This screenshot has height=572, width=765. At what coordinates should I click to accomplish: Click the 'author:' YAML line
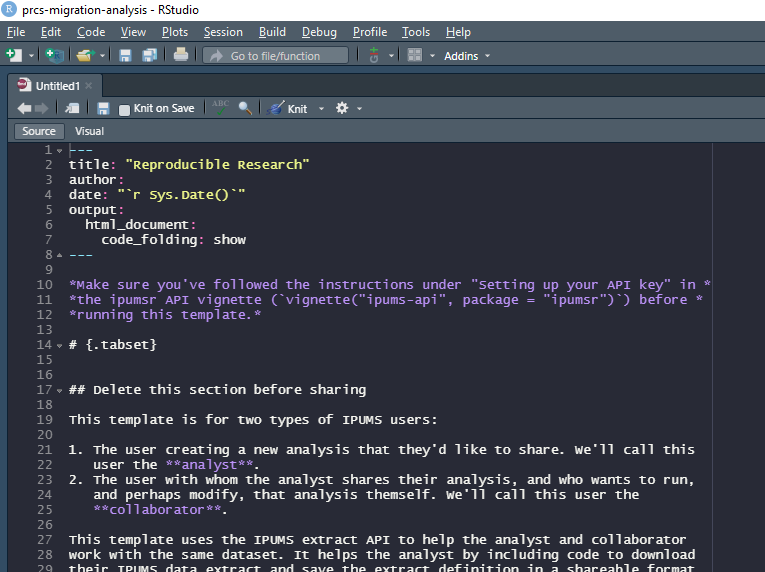click(x=96, y=180)
